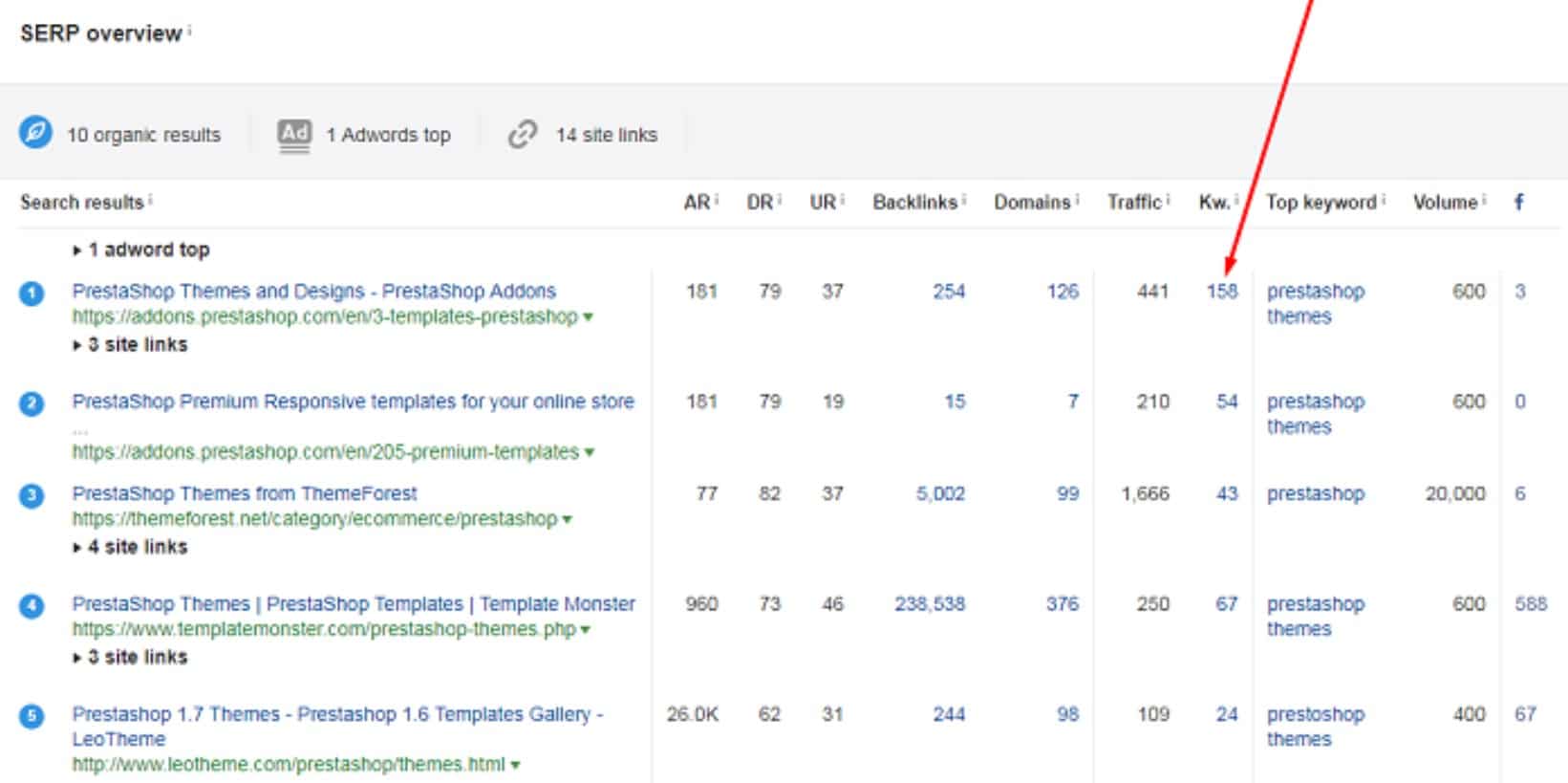1568x783 pixels.
Task: Click the 1 Adwords top label
Action: click(388, 135)
